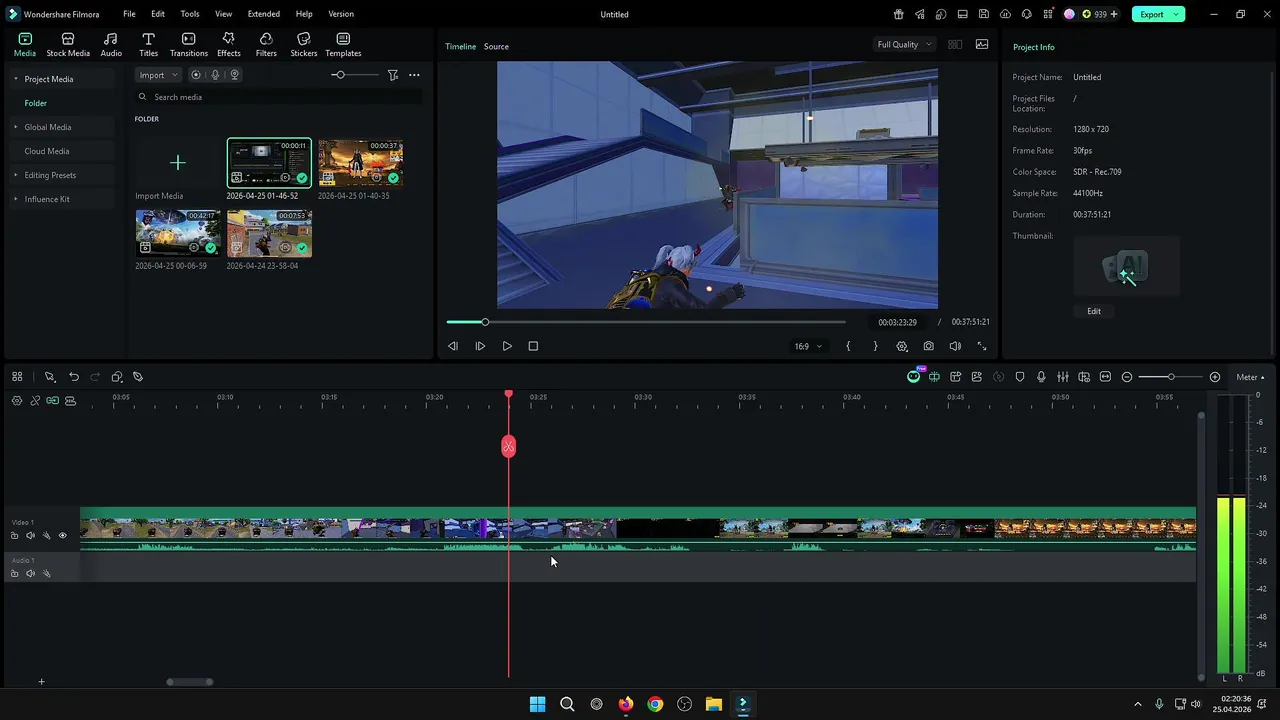Click preview progress slider handle
Screen dimensions: 1280x720
[485, 322]
